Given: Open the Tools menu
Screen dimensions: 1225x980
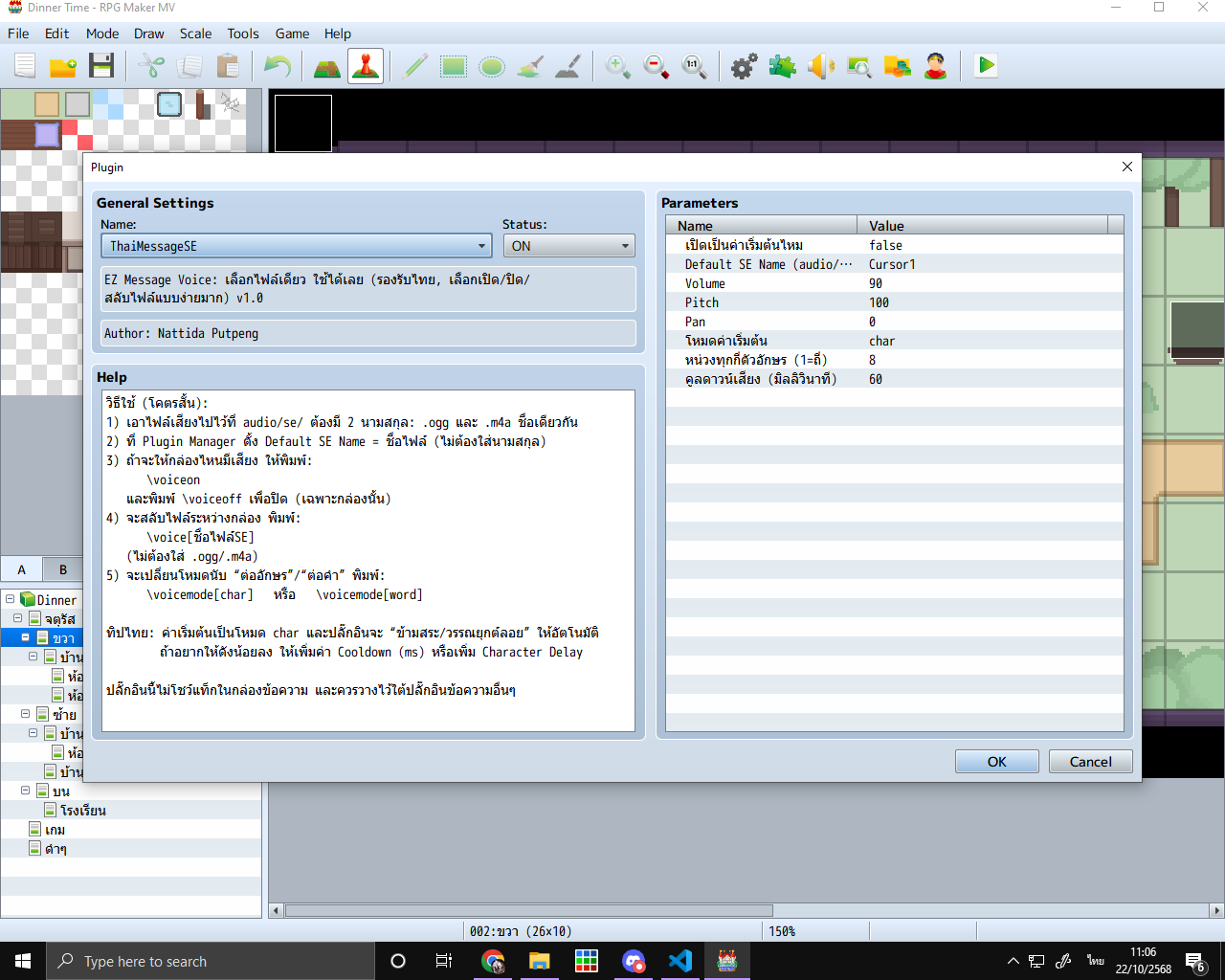Looking at the screenshot, I should (x=243, y=33).
